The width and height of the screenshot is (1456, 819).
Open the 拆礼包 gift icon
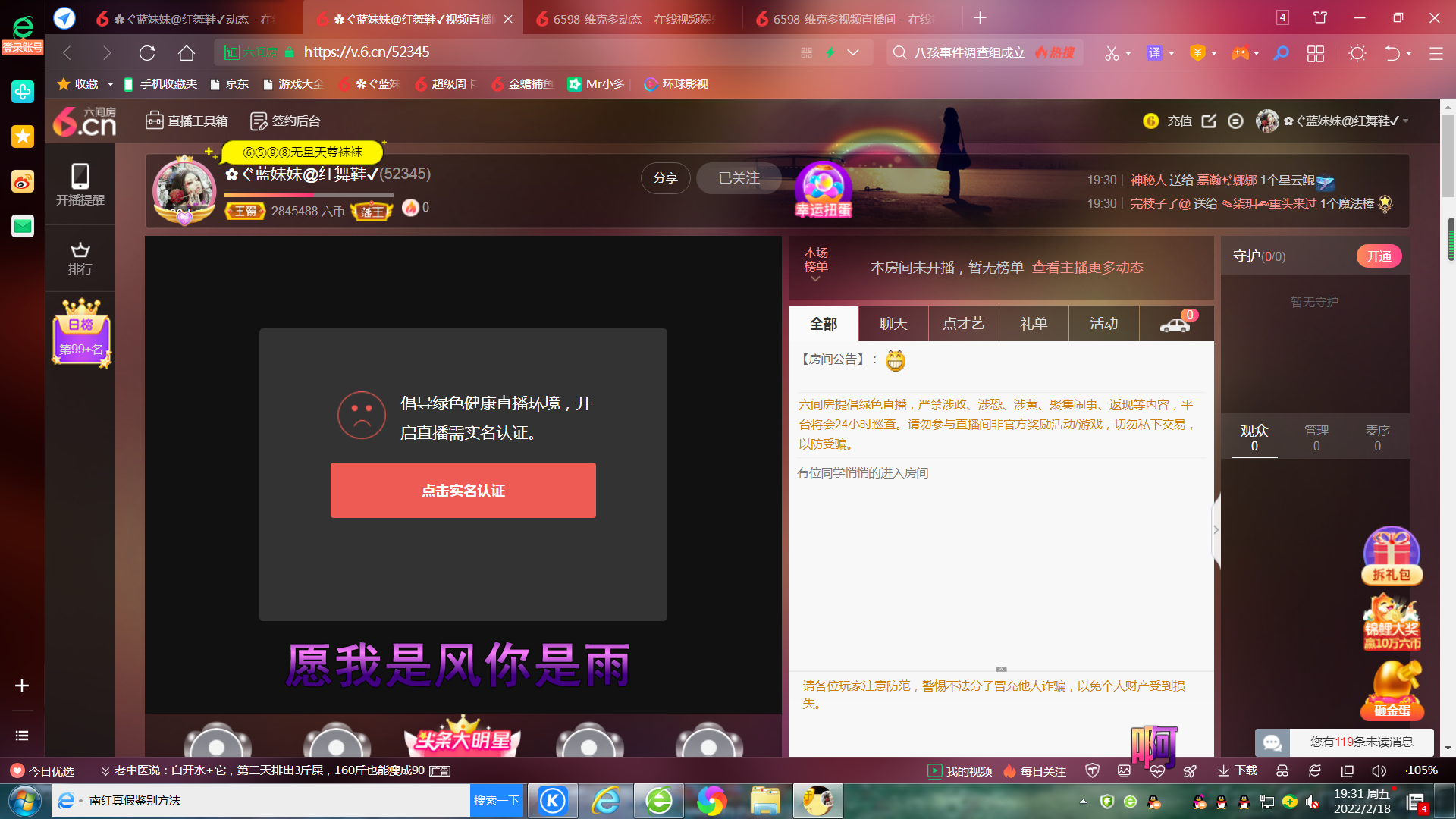point(1392,555)
